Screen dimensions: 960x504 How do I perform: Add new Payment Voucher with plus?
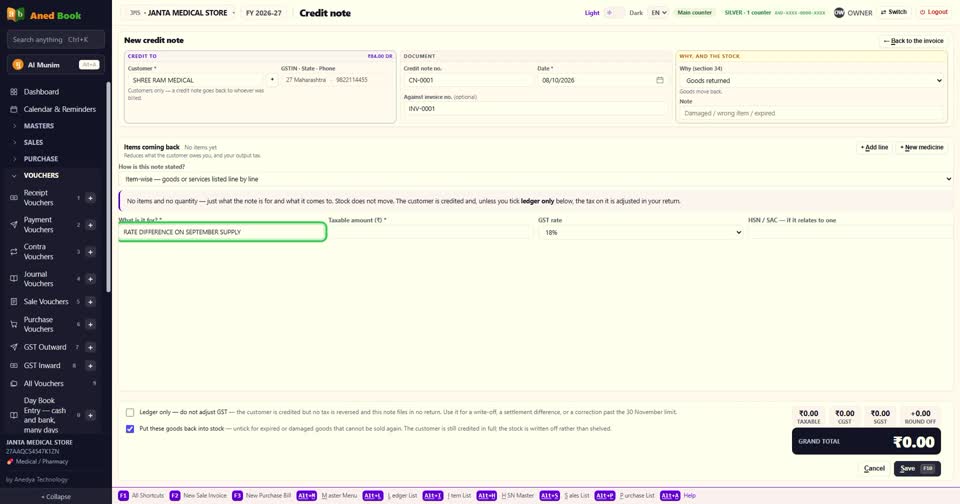click(x=90, y=225)
